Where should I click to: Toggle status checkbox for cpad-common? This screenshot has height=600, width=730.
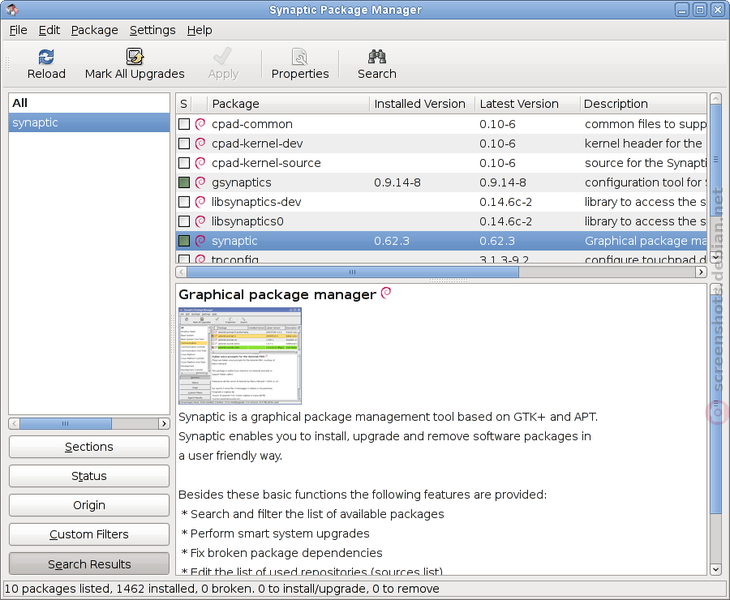pos(184,124)
